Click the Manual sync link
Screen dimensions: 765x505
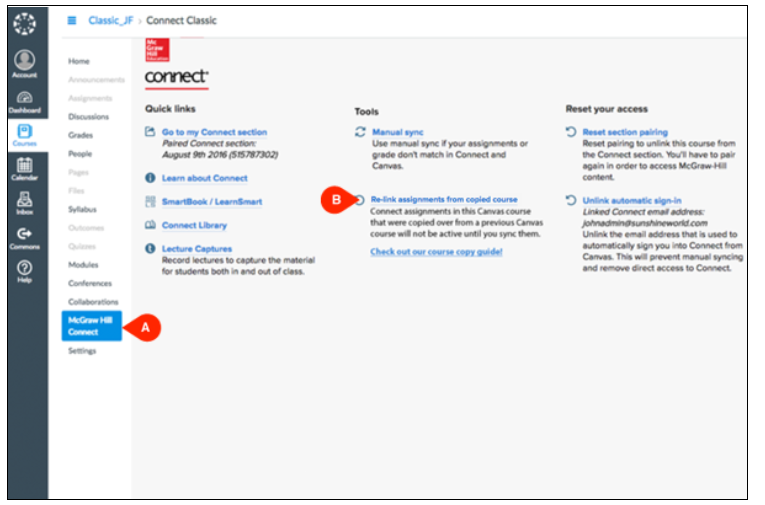click(x=397, y=132)
